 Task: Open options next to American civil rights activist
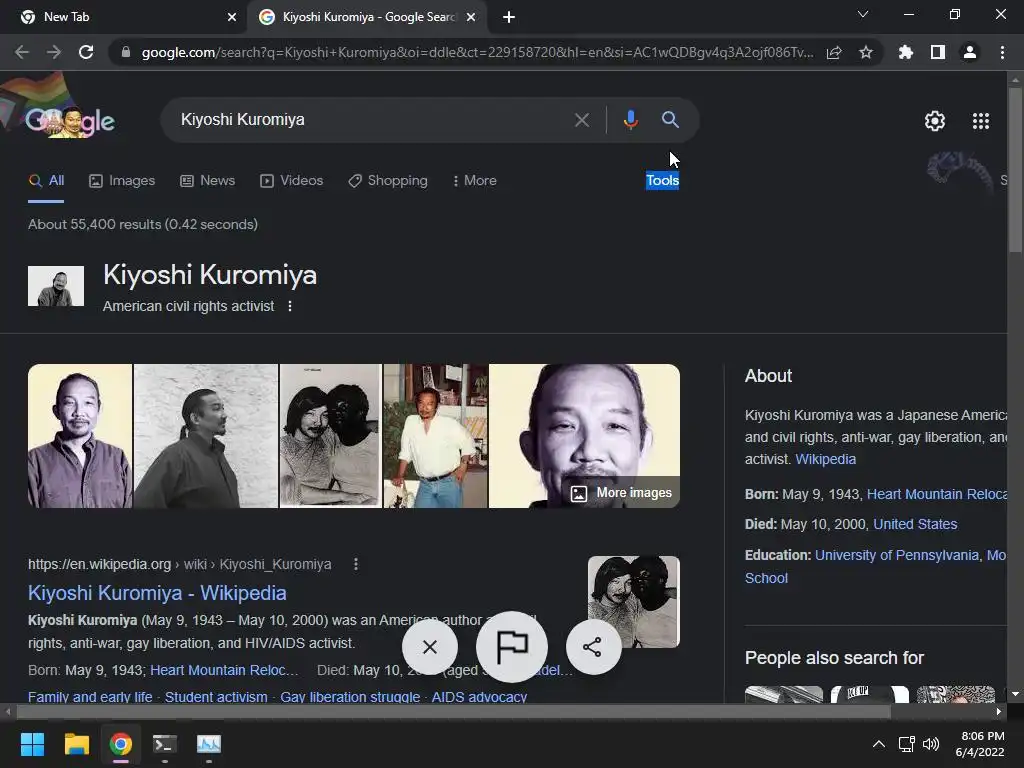point(290,306)
